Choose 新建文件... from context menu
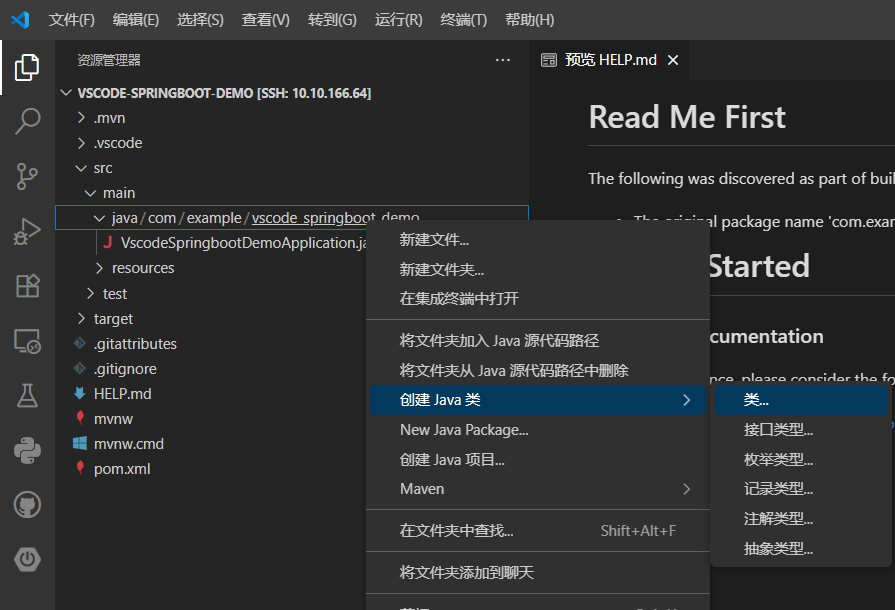 [x=538, y=240]
